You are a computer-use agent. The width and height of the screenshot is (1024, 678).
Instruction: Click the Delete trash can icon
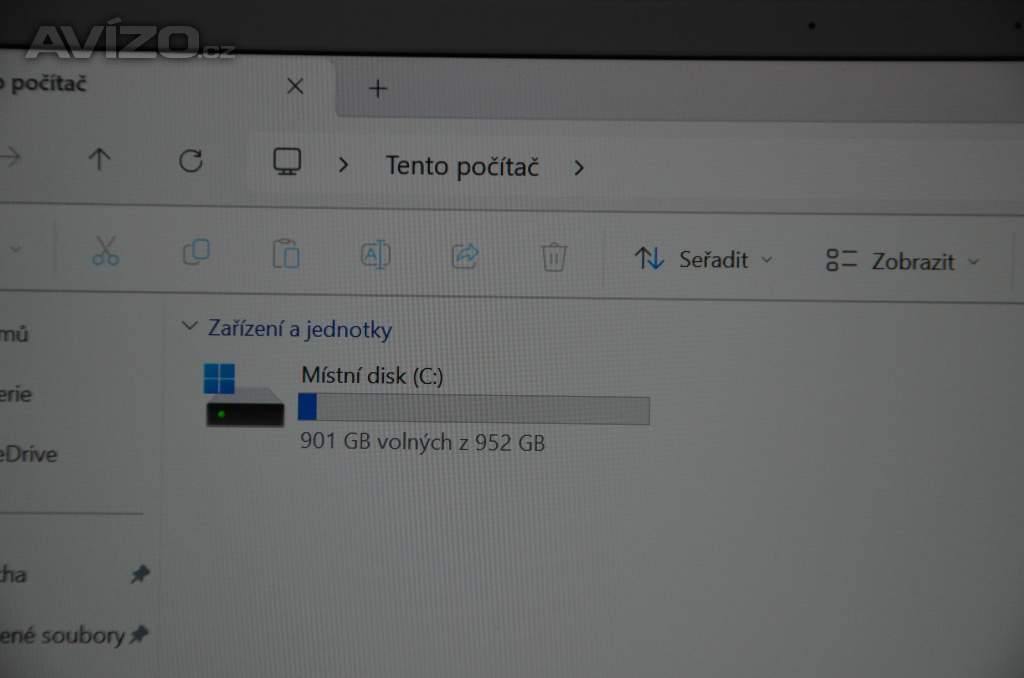tap(554, 257)
